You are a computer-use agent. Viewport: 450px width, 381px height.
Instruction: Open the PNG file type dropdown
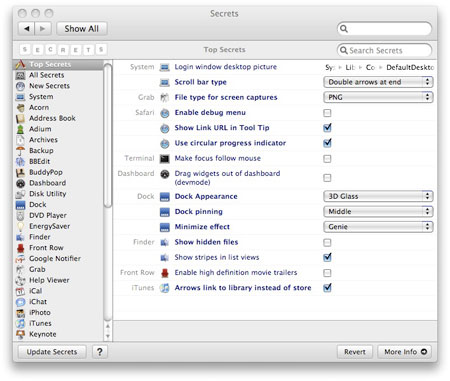[x=378, y=97]
